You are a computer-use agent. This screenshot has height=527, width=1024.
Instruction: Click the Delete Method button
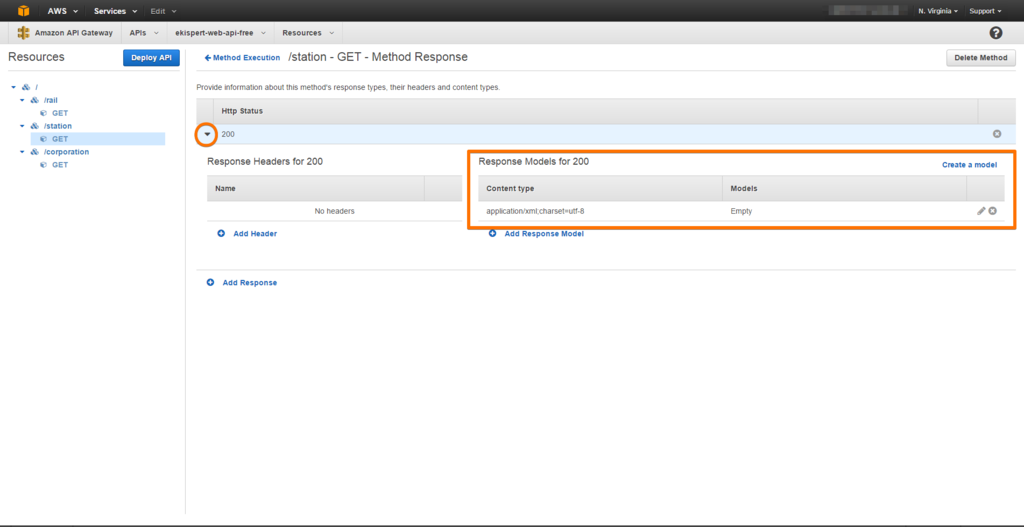click(x=980, y=57)
